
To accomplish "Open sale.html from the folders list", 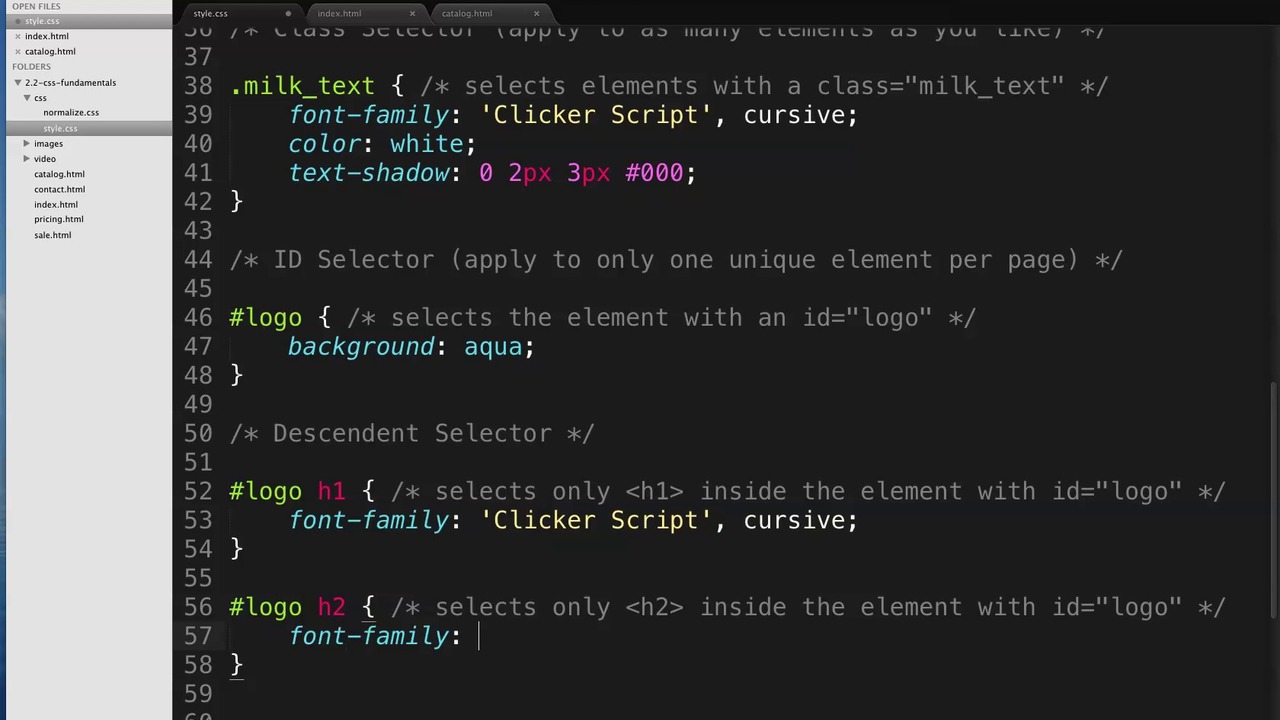I will coord(52,234).
